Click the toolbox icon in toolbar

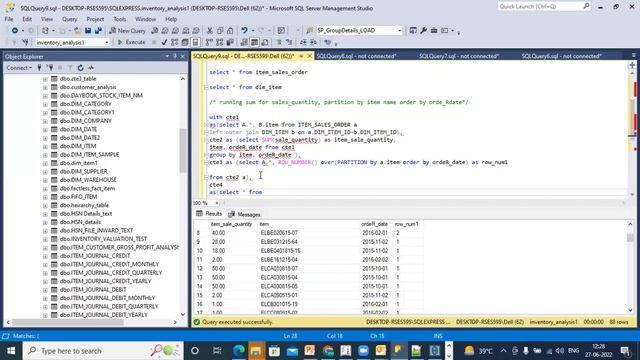[x=434, y=31]
